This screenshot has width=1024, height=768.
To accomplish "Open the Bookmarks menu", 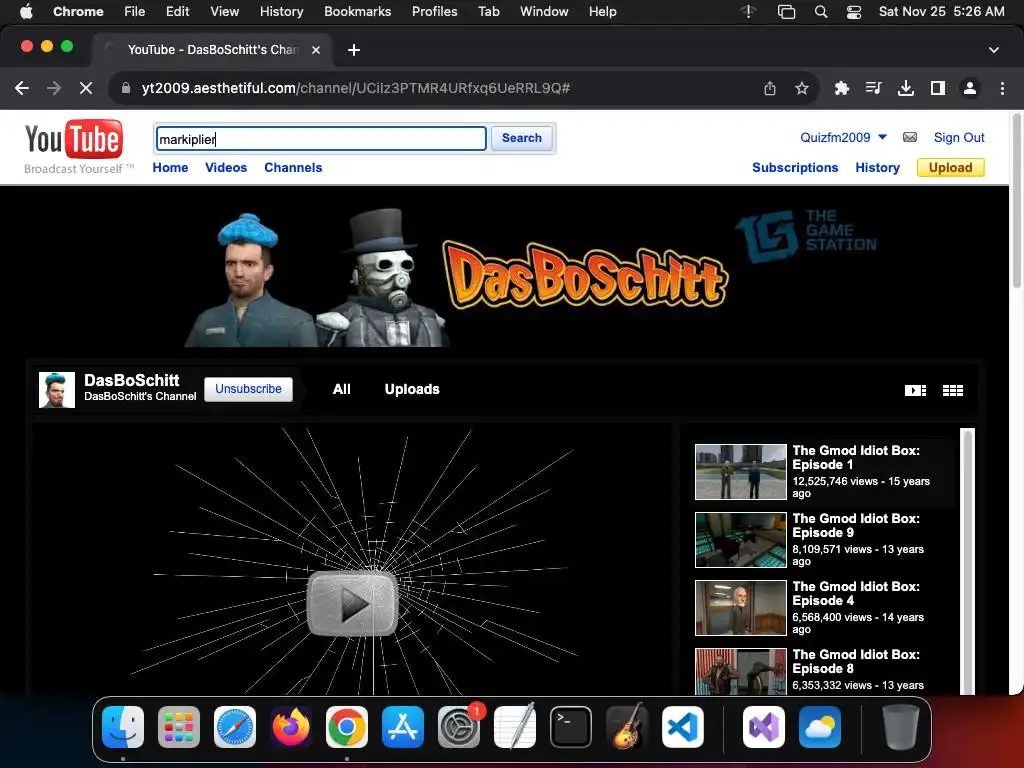I will click(357, 12).
